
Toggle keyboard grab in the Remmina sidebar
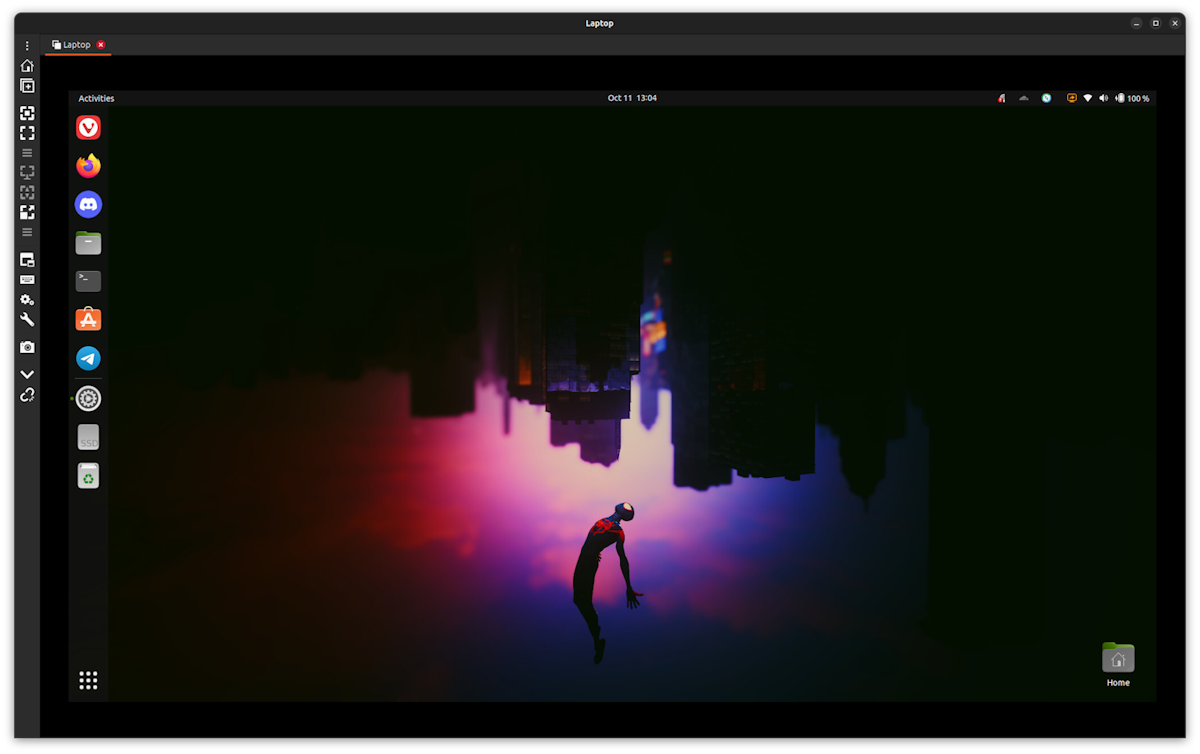coord(27,280)
